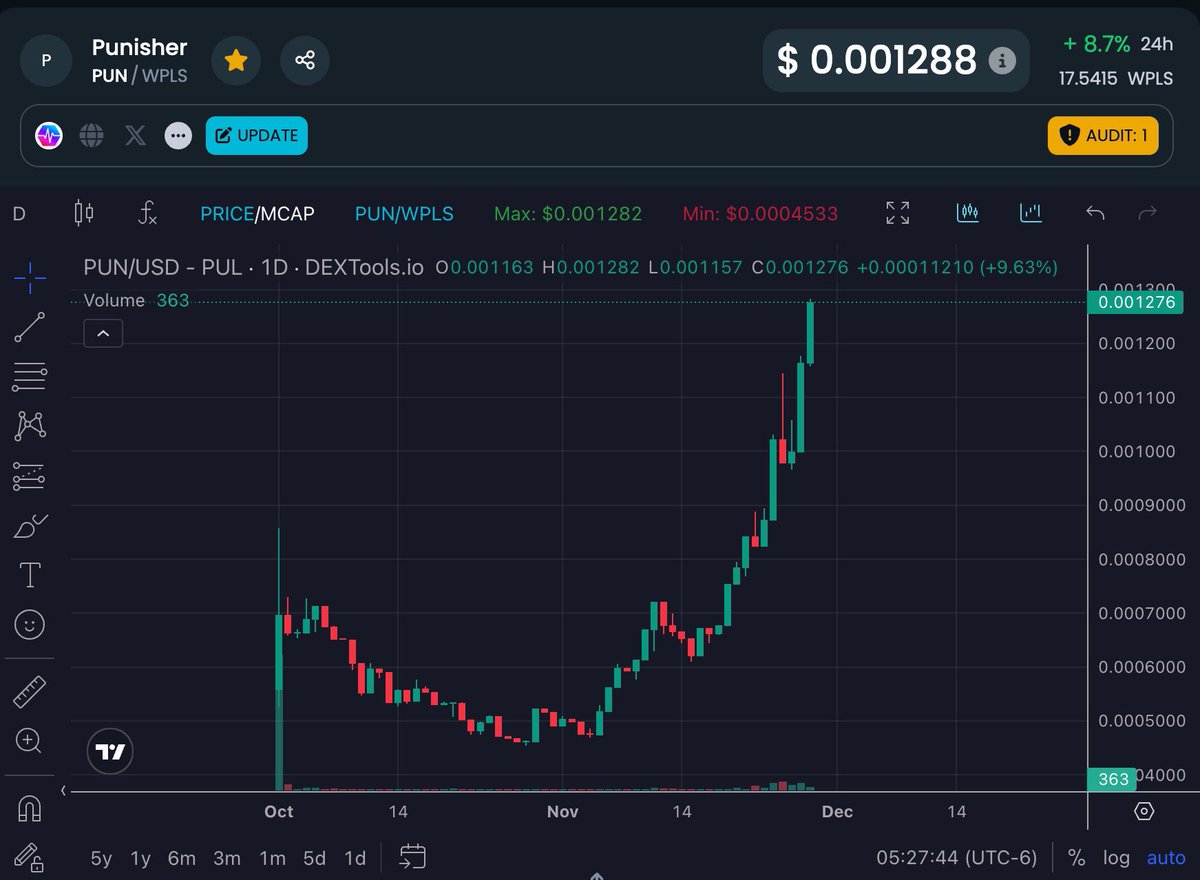Open the share options for Punisher
1200x880 pixels.
305,60
